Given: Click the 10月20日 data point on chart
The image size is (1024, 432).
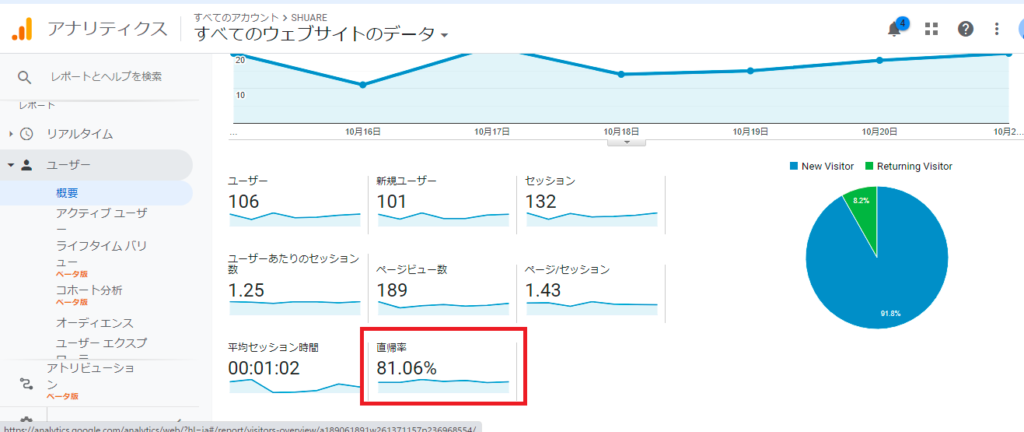Looking at the screenshot, I should click(x=879, y=60).
